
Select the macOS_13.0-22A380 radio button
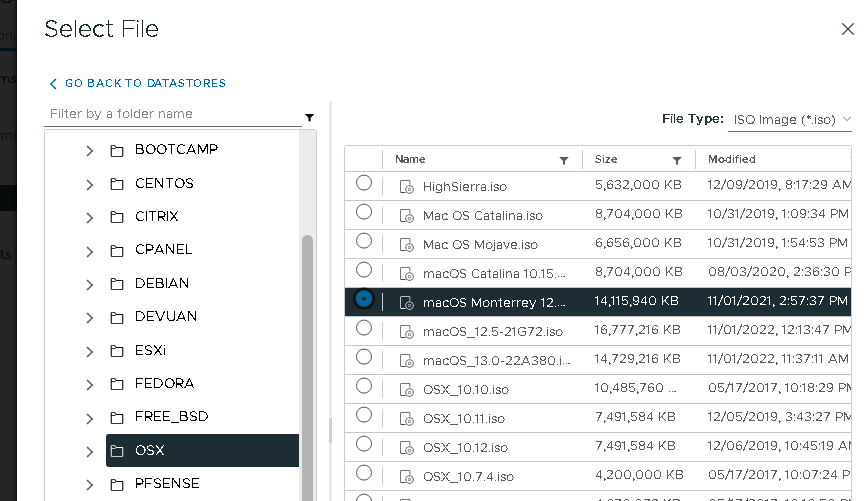point(364,357)
